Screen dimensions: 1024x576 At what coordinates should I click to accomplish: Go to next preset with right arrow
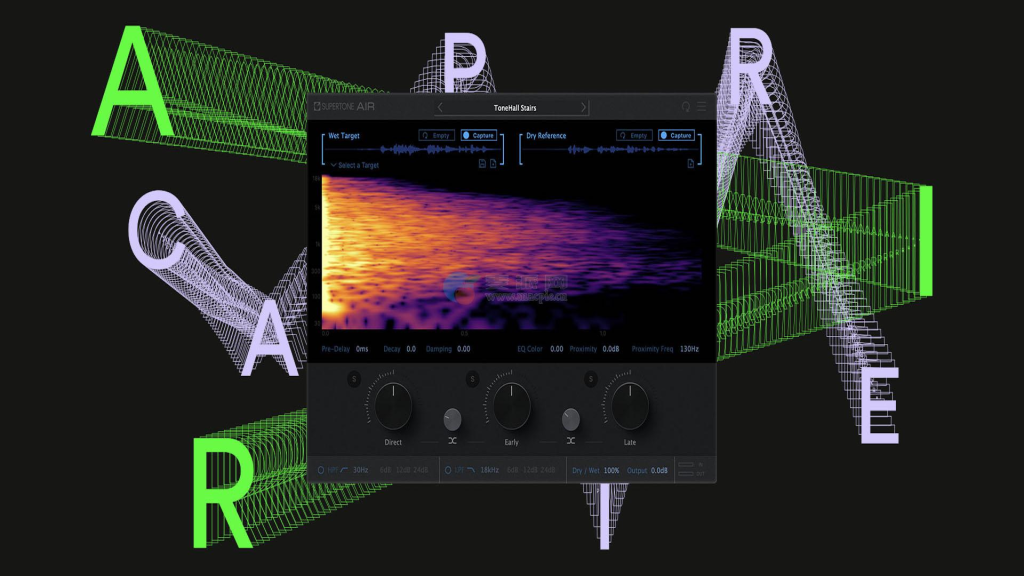(x=583, y=108)
